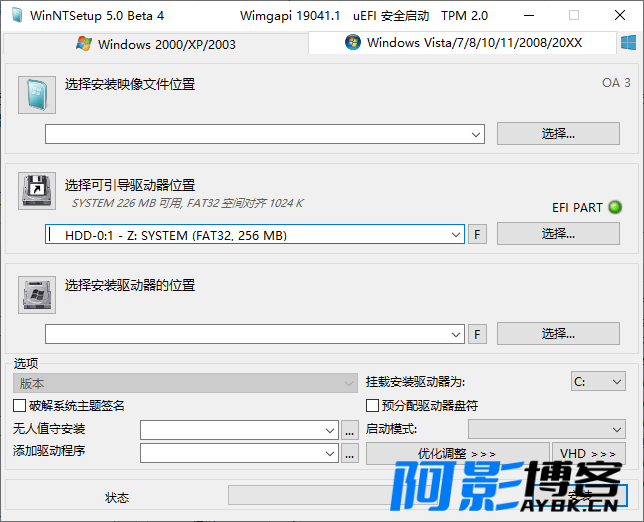Click the boot drive floppy icon
The image size is (644, 522).
click(x=37, y=191)
